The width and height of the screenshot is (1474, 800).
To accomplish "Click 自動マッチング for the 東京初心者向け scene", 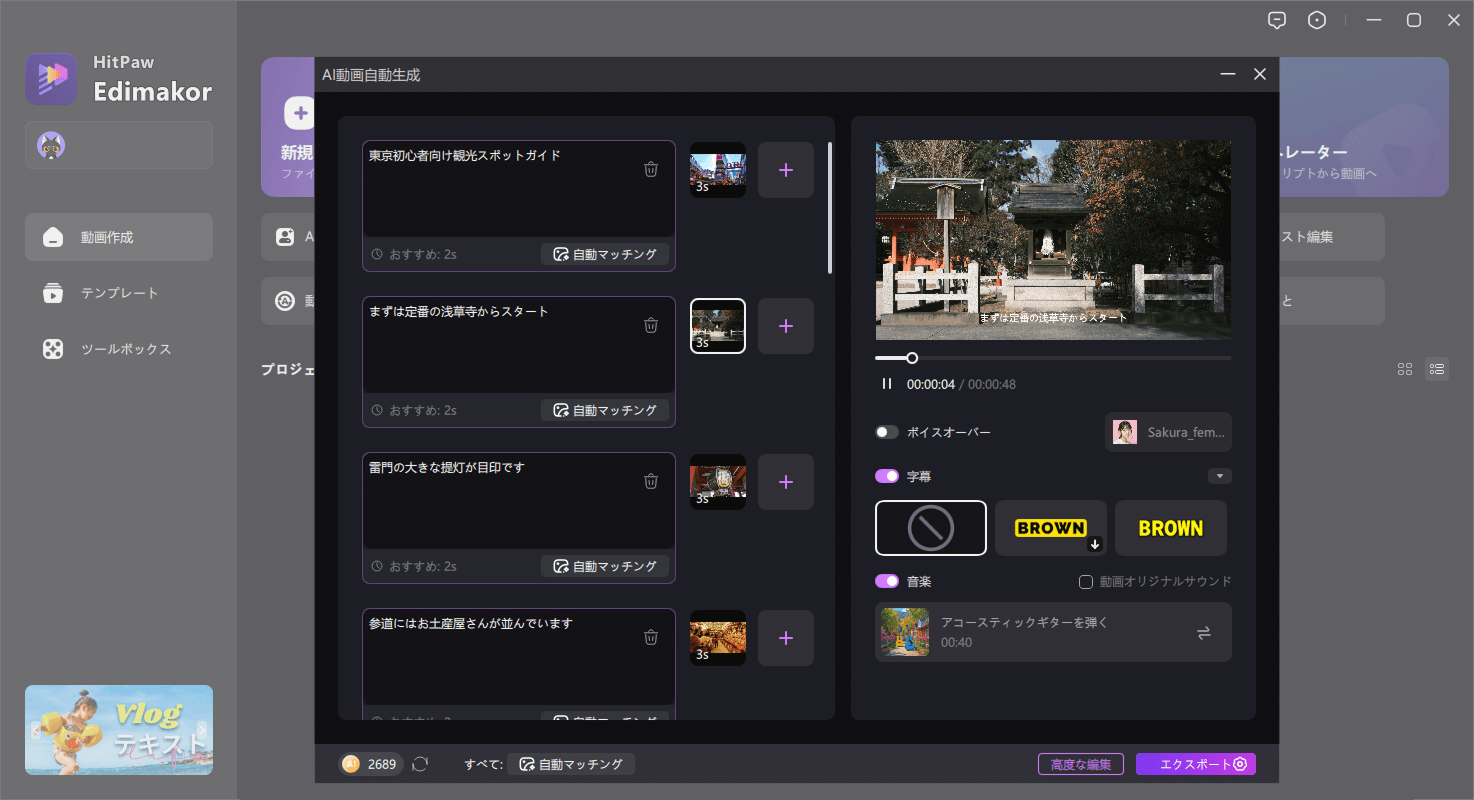I will [605, 254].
